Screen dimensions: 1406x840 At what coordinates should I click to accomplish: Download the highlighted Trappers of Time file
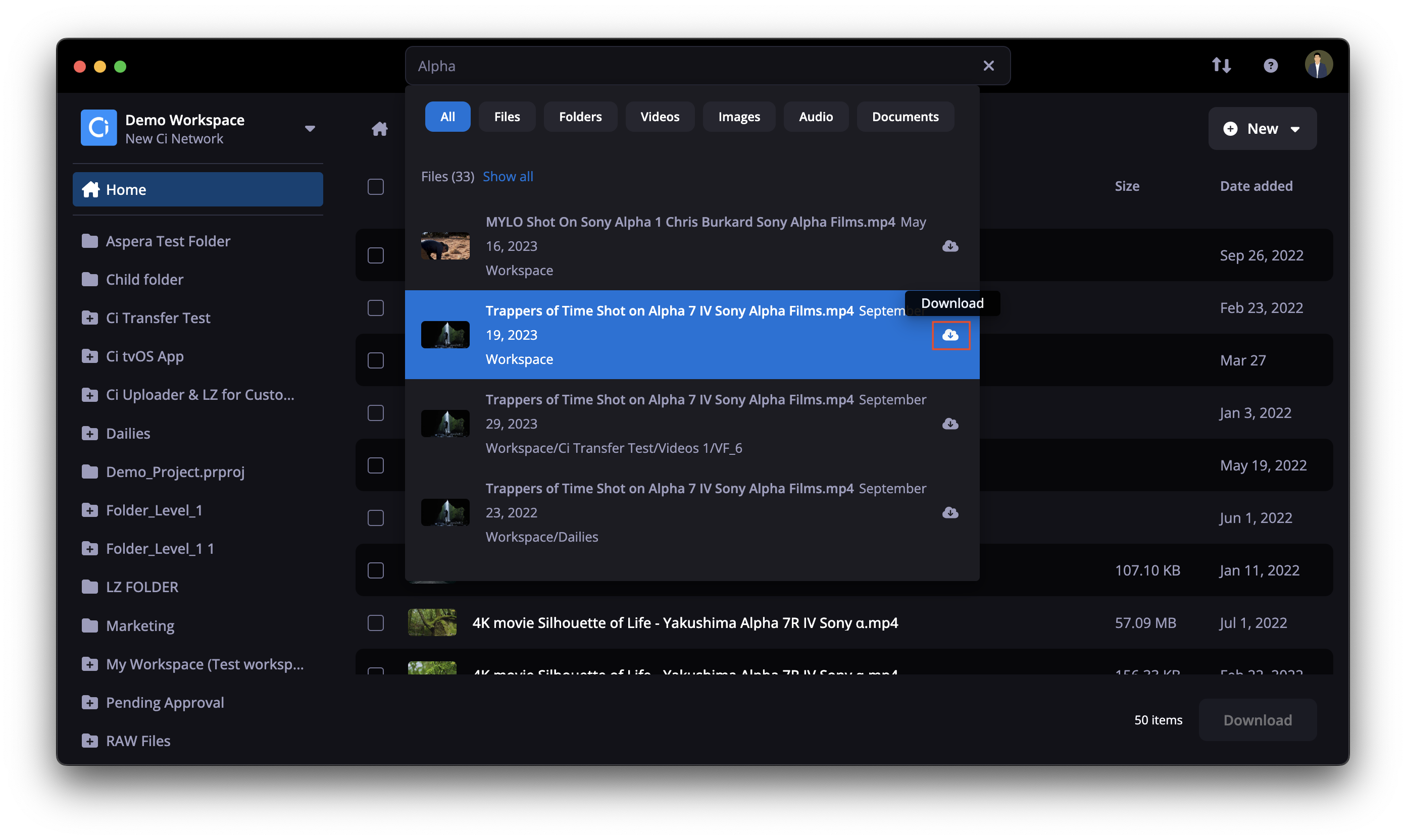(950, 335)
